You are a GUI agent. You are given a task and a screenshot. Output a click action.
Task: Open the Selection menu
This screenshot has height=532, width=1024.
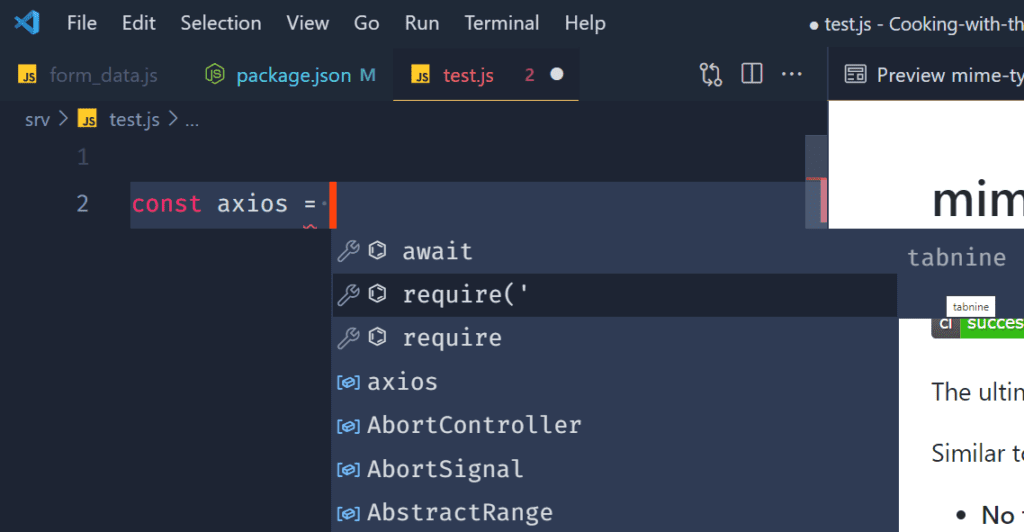(x=221, y=23)
